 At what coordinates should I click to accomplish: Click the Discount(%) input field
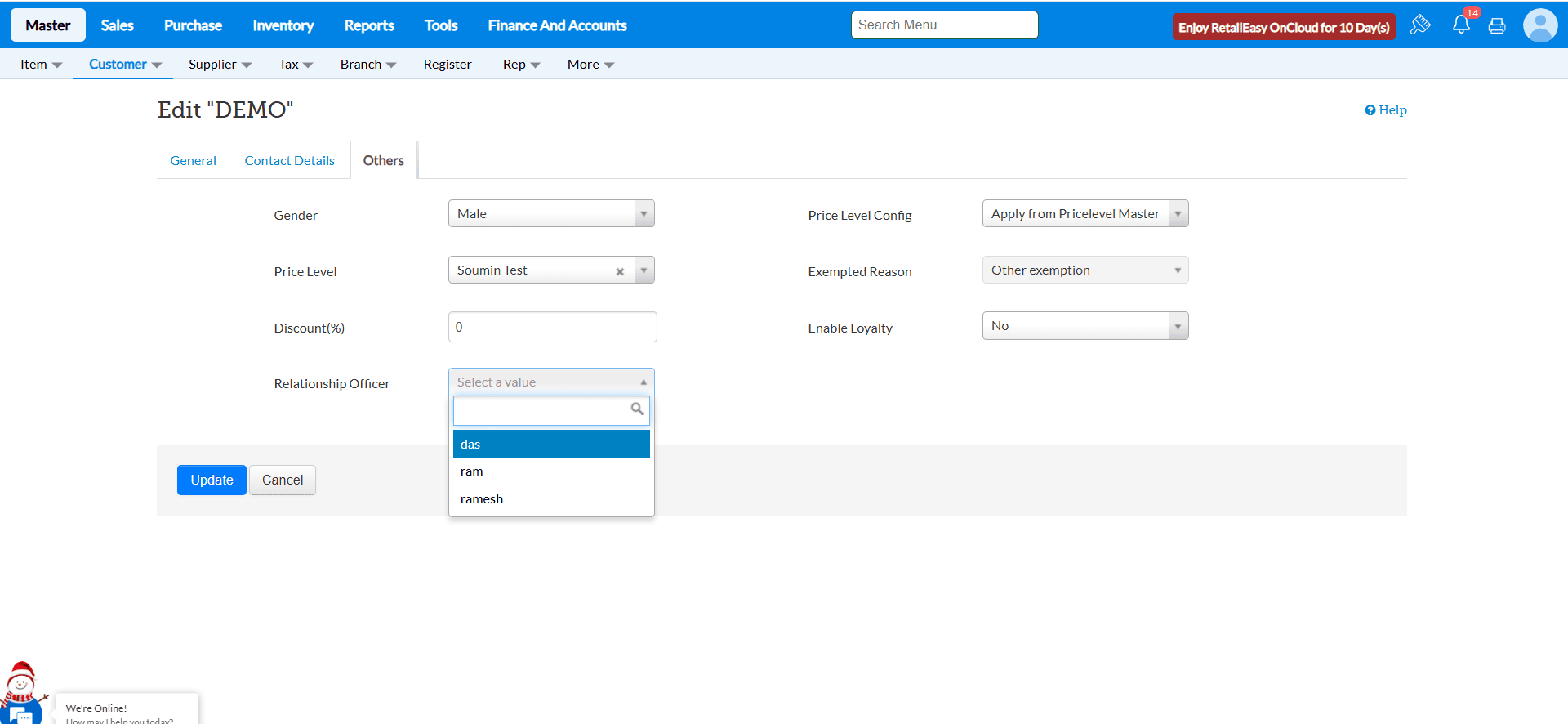pyautogui.click(x=553, y=327)
